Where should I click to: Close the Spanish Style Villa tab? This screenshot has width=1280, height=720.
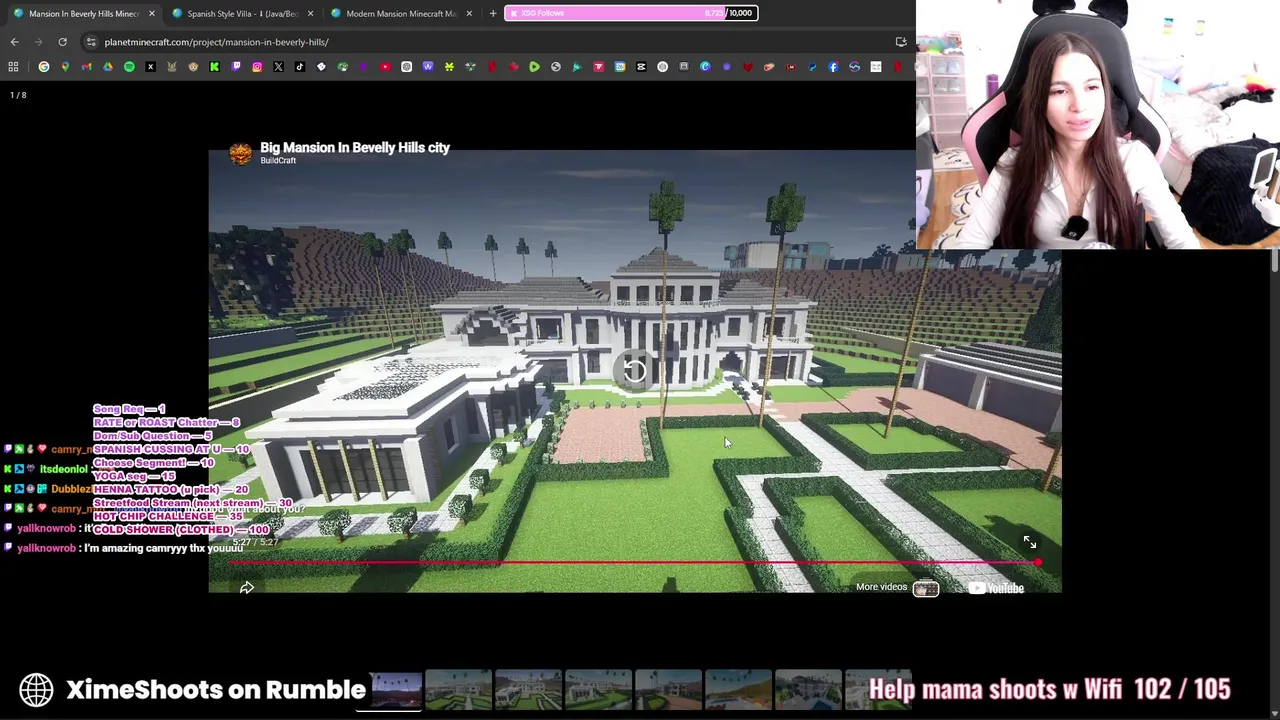310,13
